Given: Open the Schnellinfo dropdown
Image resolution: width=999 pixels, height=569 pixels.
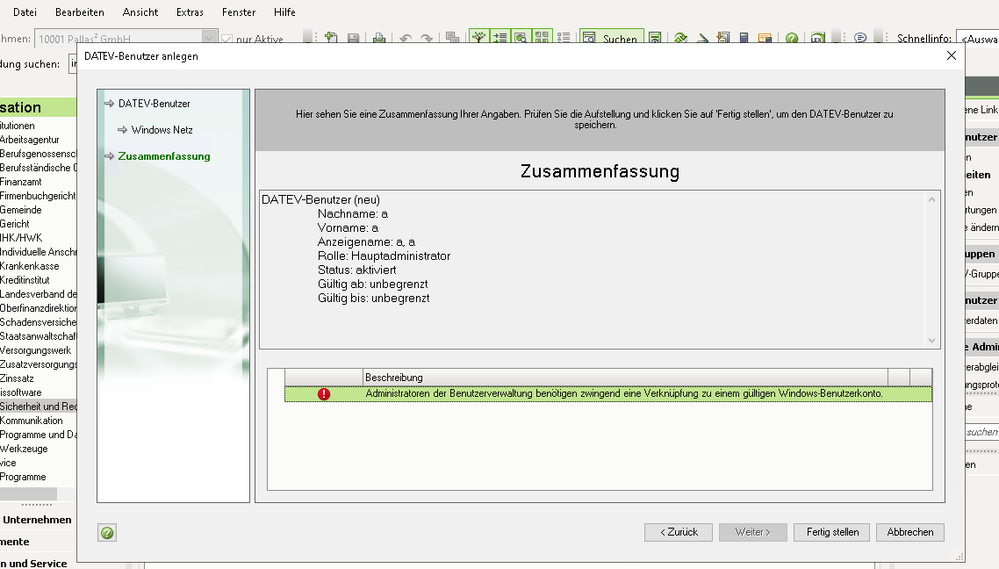Looking at the screenshot, I should (976, 39).
